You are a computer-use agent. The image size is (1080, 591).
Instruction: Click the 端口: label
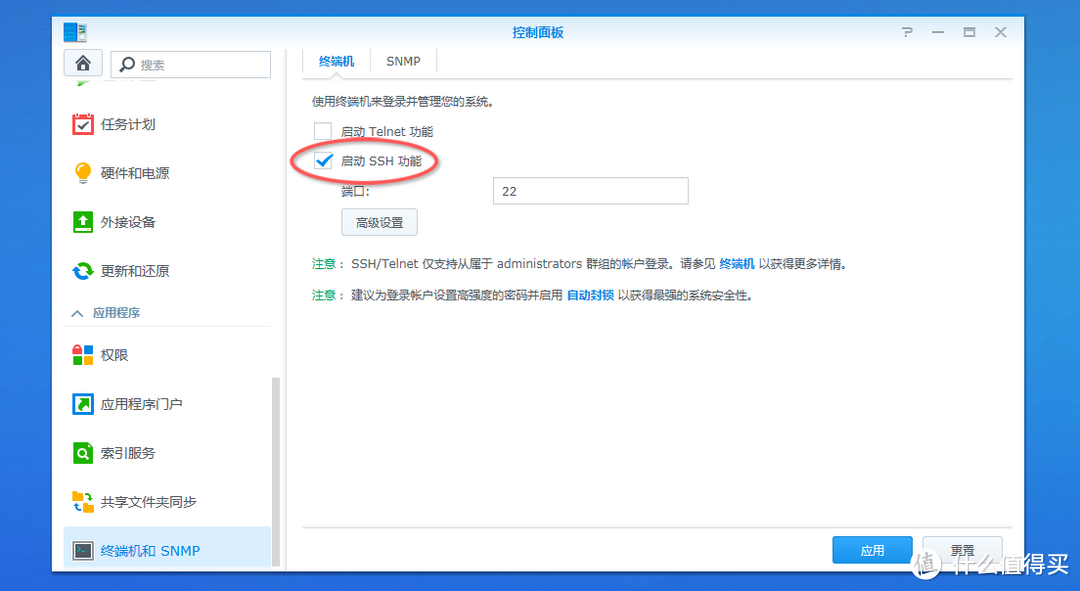(355, 191)
